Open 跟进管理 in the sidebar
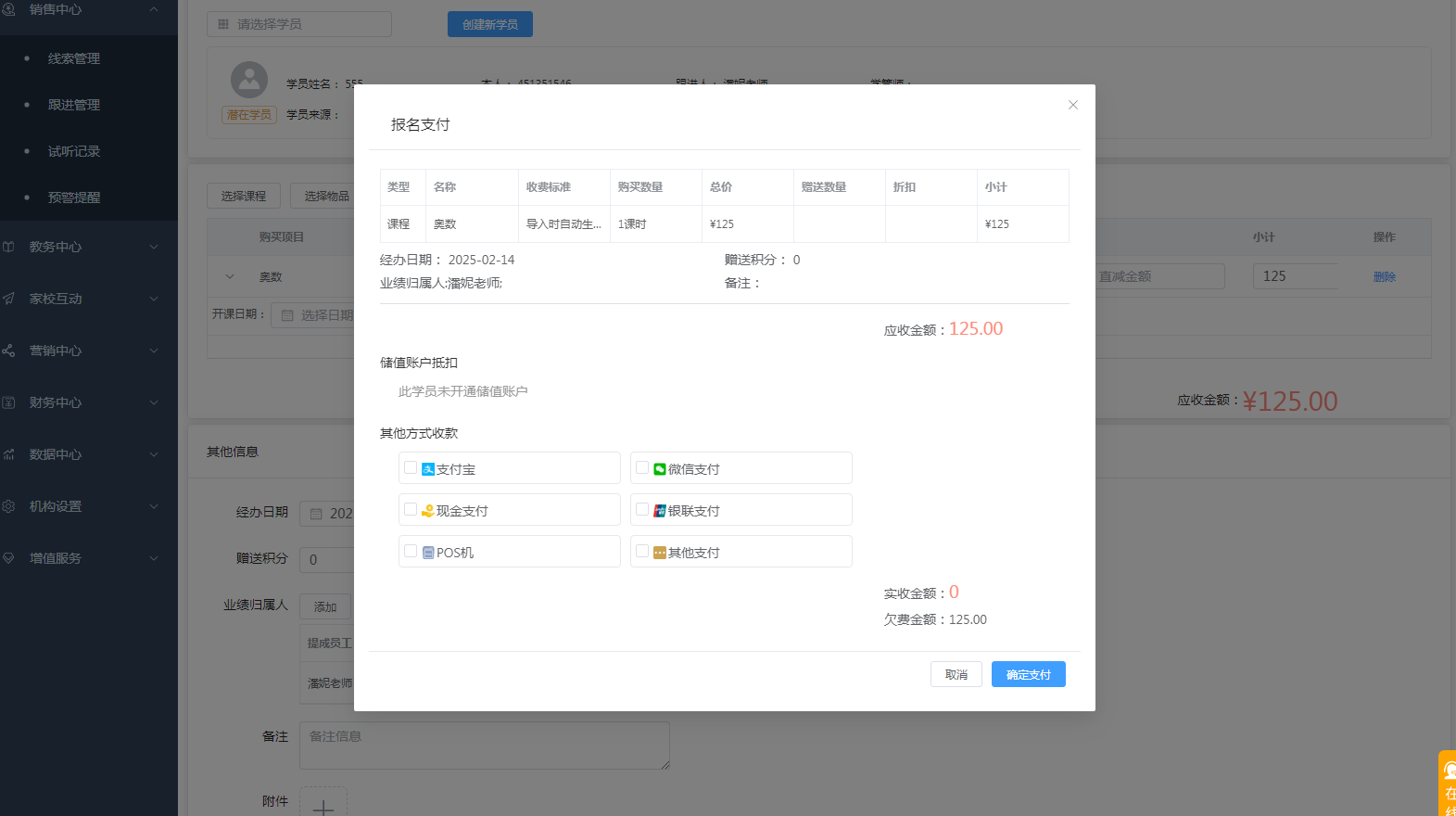This screenshot has width=1456, height=816. click(x=74, y=105)
